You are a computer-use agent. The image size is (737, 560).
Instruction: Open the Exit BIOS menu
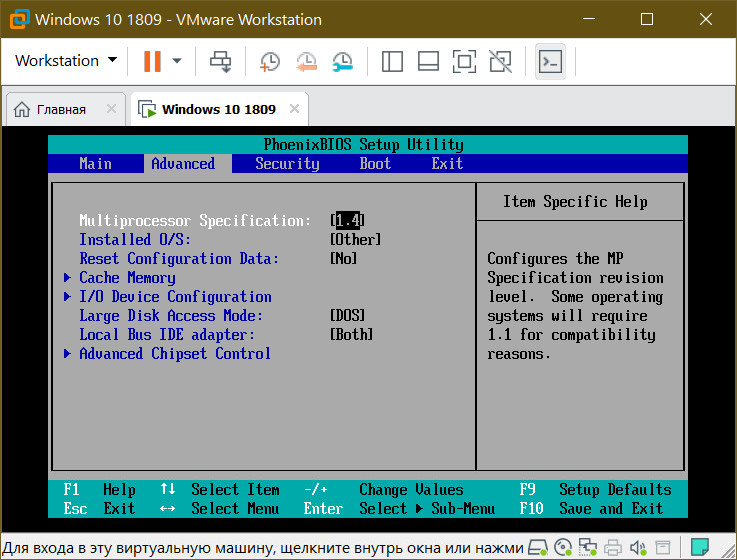pyautogui.click(x=447, y=164)
